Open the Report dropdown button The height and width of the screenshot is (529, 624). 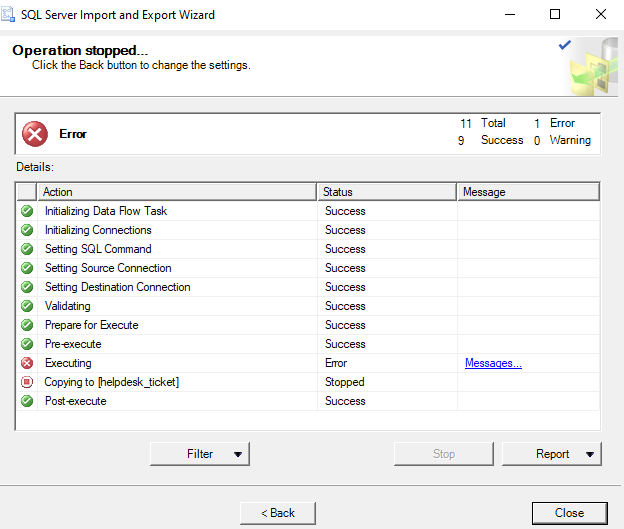[x=552, y=454]
